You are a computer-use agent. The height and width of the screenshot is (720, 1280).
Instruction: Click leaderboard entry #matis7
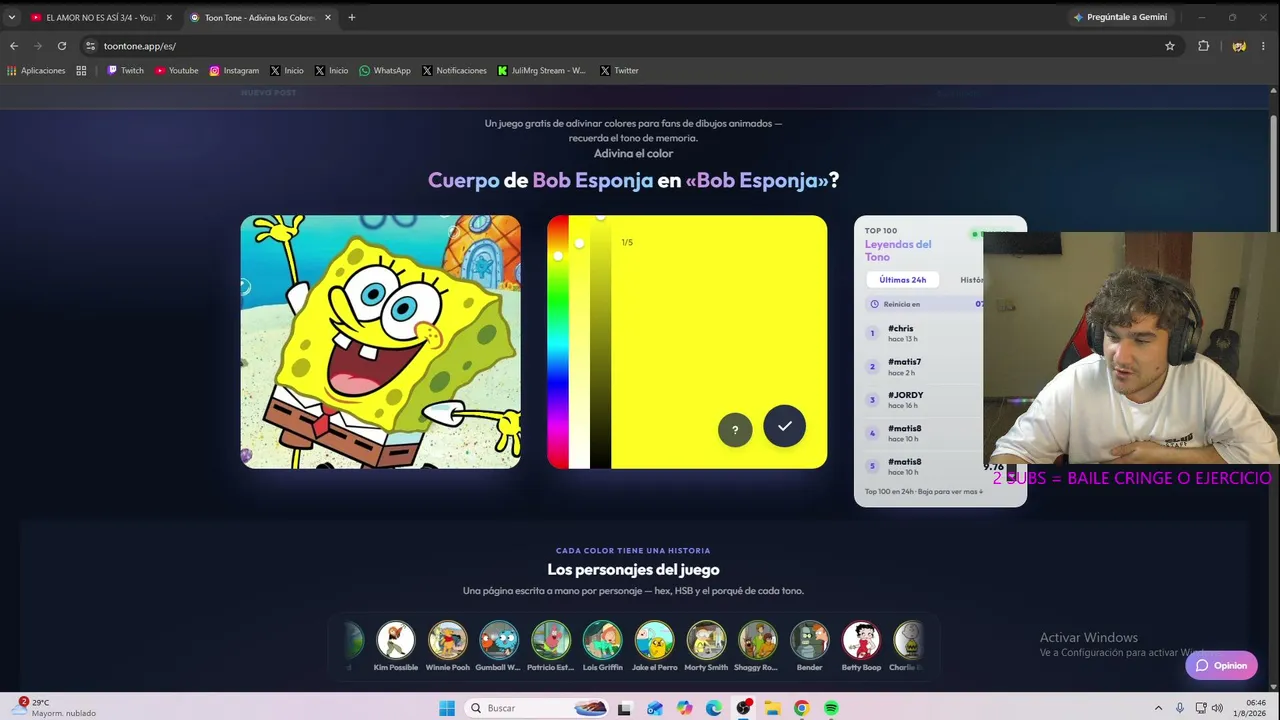924,367
